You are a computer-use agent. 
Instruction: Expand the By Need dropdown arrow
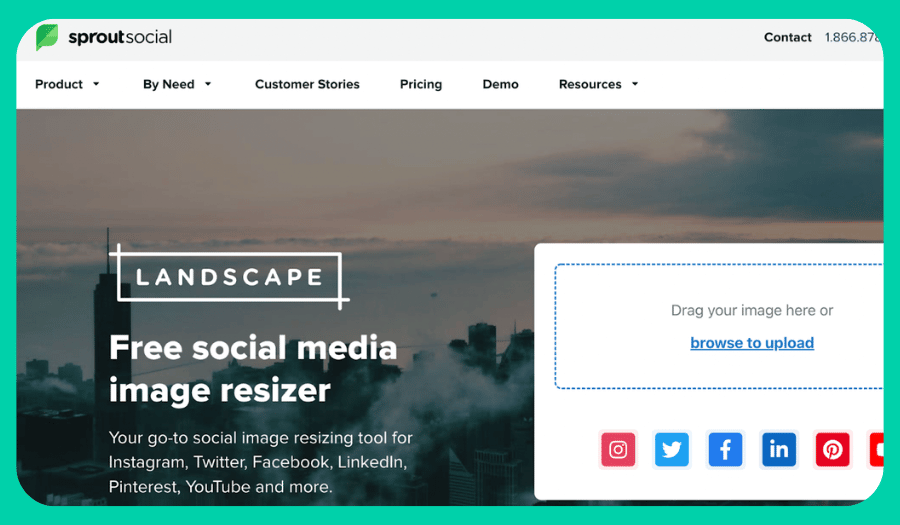[208, 84]
